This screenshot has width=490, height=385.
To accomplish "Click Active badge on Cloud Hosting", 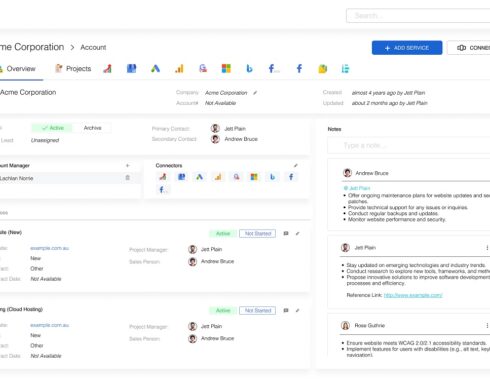I will 223,310.
